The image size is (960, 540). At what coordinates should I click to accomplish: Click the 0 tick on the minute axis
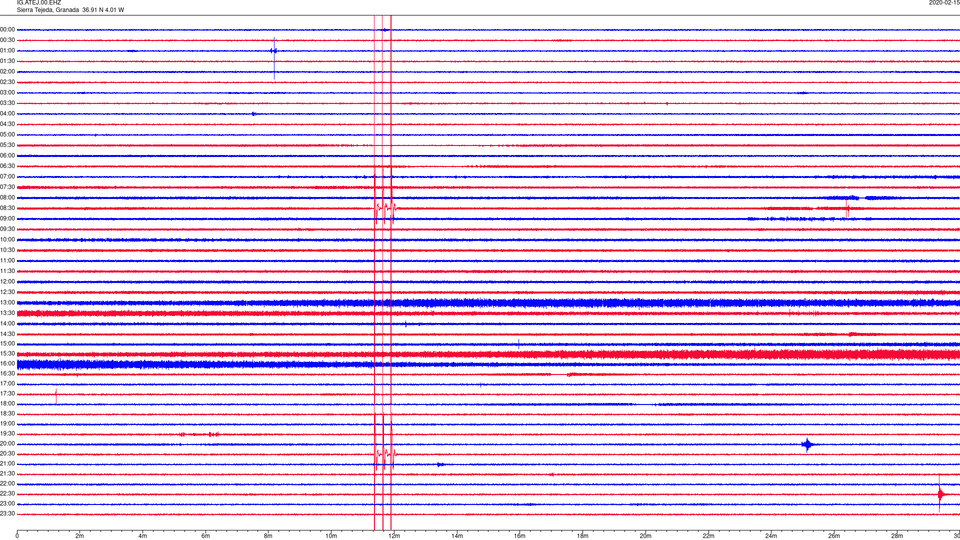[17, 536]
